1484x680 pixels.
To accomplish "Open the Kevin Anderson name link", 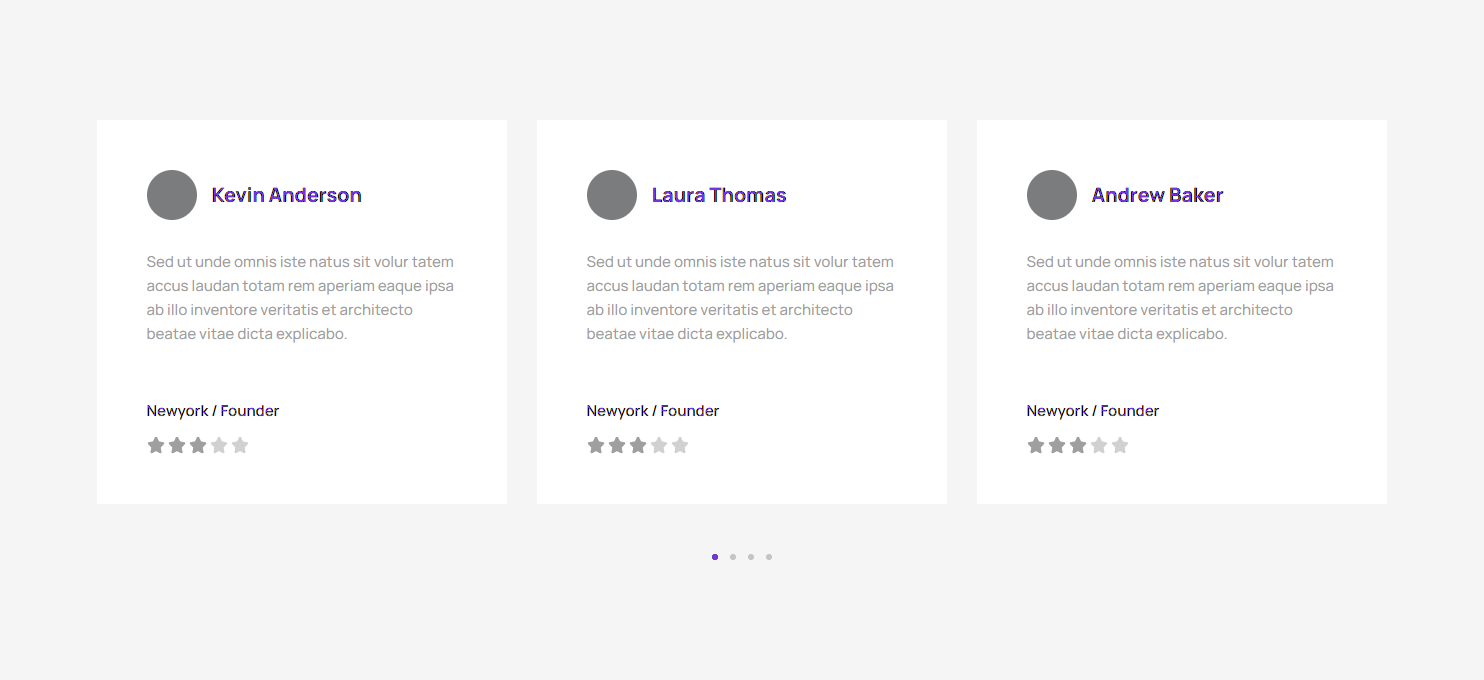I will [286, 195].
